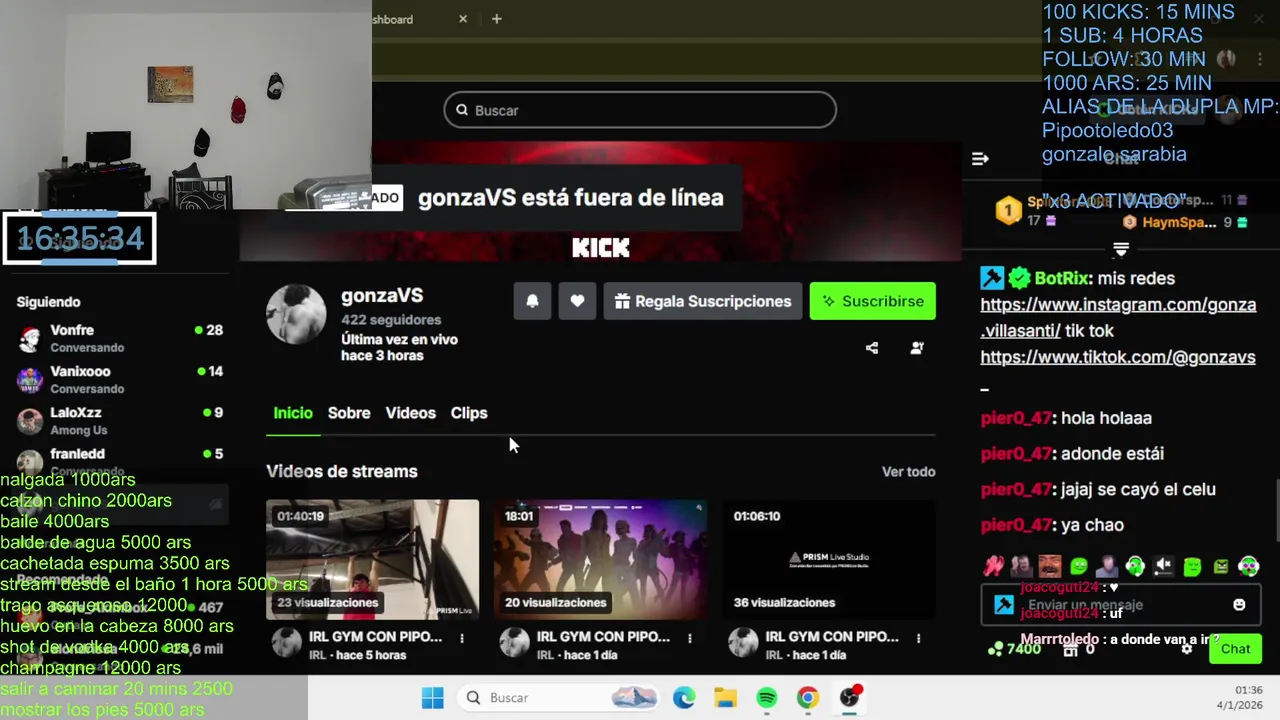This screenshot has width=1280, height=720.
Task: Click the gift shop icon showing 0
Action: [1070, 649]
